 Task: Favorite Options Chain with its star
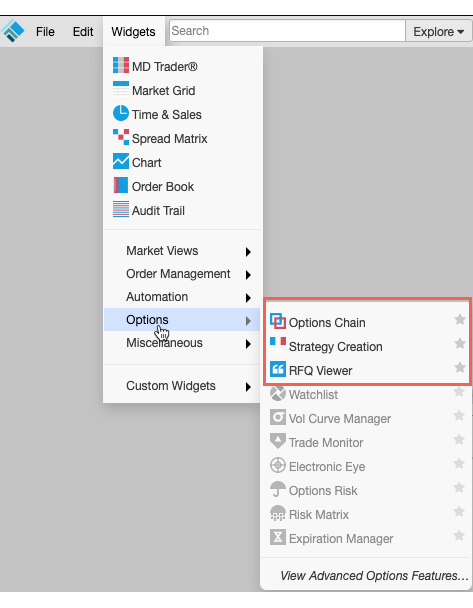[x=460, y=320]
